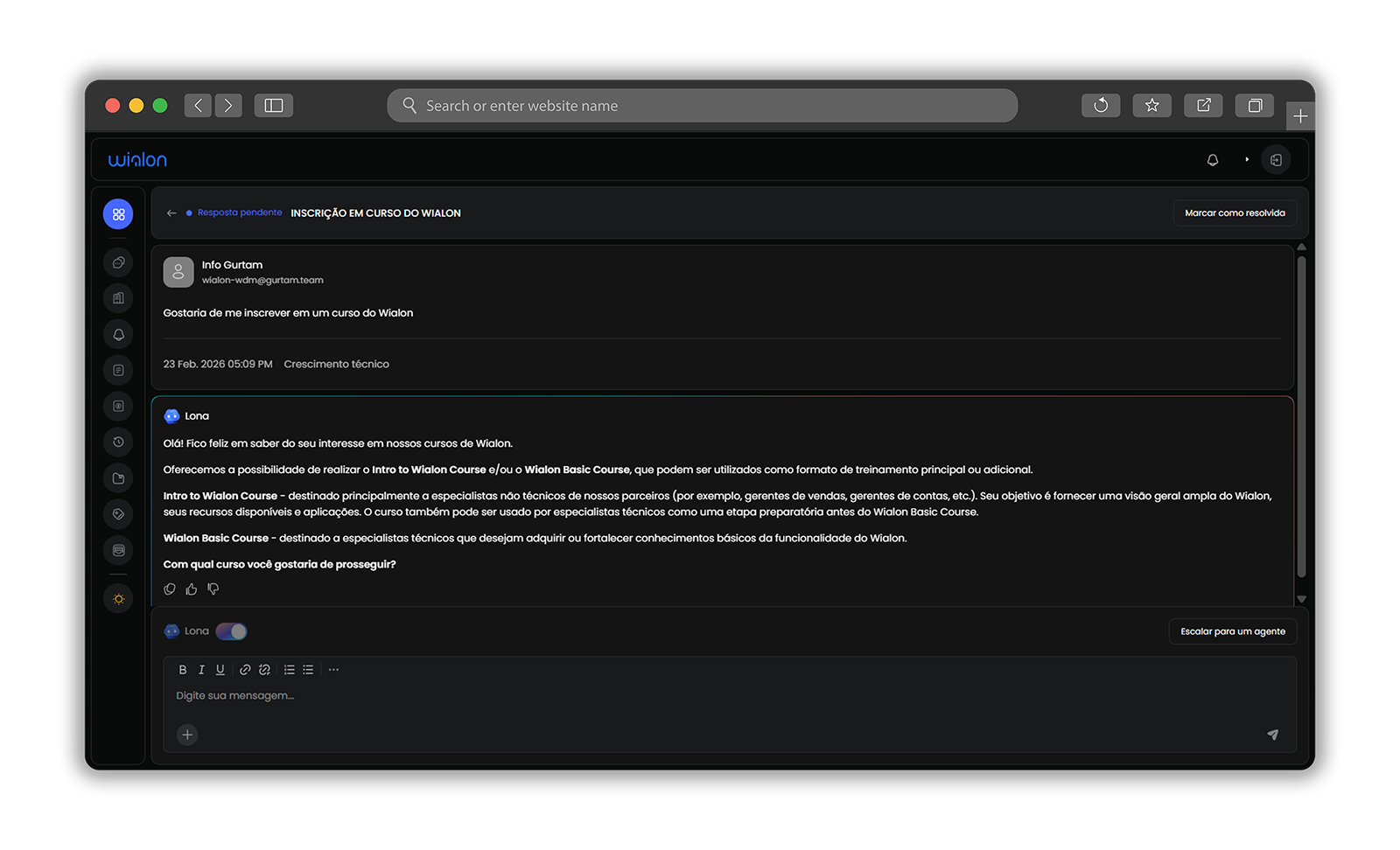Copy Lona's reply with the copy icon
The width and height of the screenshot is (1400, 850).
click(x=170, y=589)
